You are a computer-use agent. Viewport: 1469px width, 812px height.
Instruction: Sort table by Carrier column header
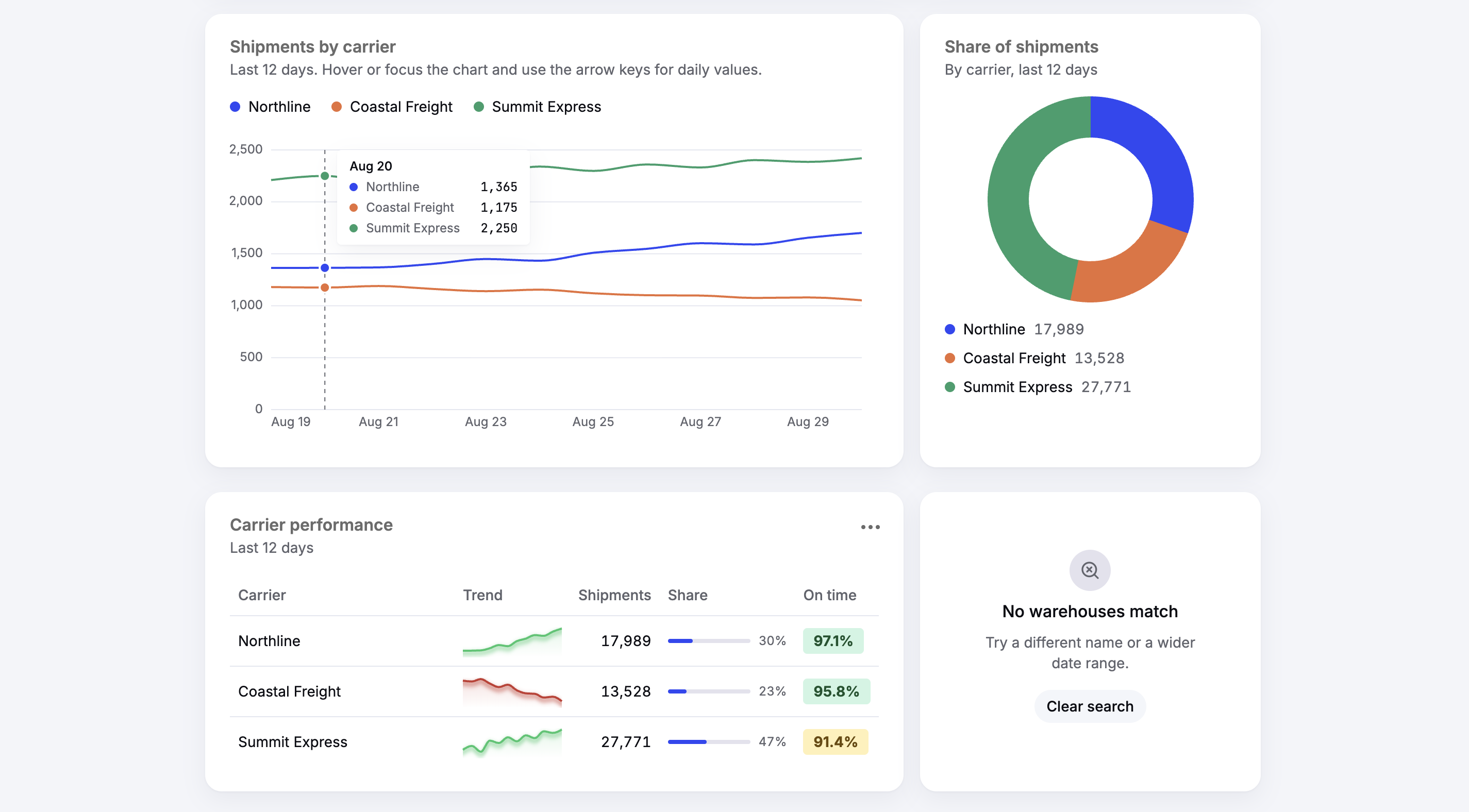point(262,595)
